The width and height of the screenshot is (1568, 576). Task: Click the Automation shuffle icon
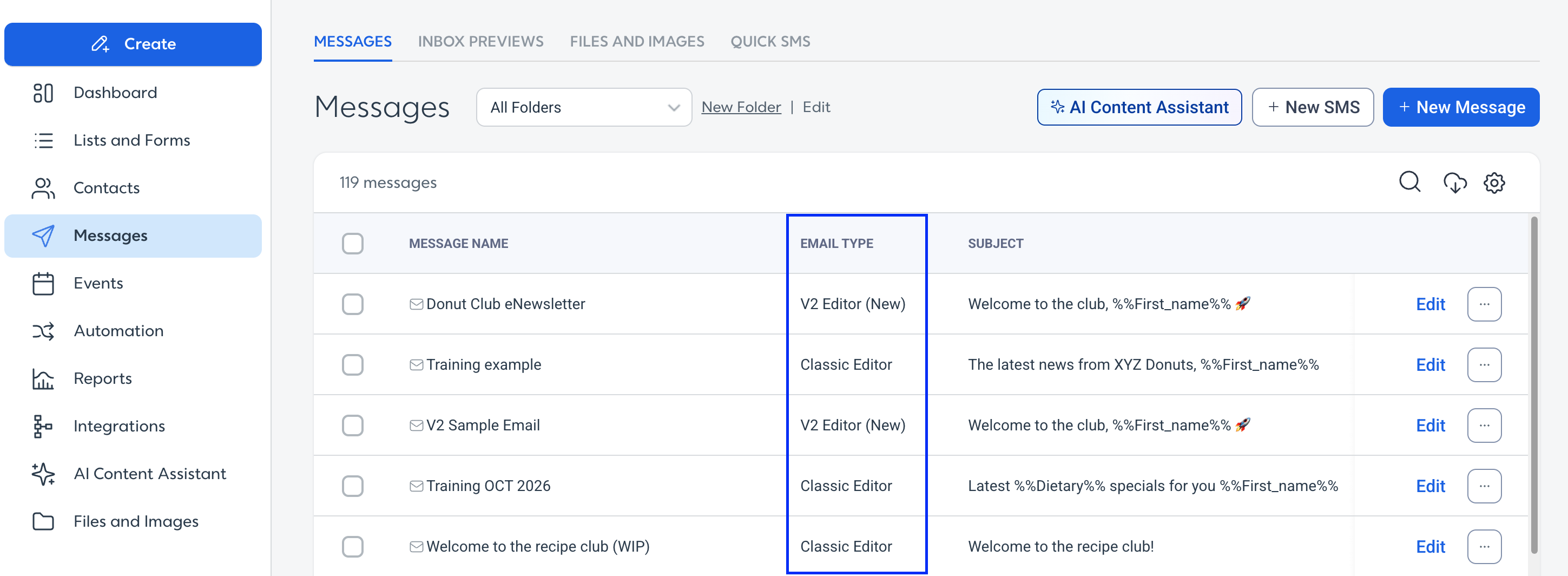pos(43,331)
